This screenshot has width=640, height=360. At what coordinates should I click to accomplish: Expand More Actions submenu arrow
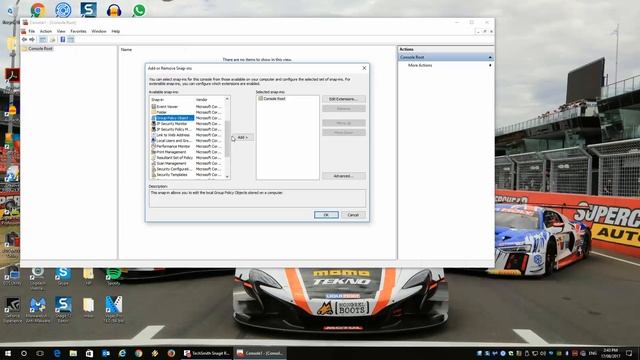490,65
